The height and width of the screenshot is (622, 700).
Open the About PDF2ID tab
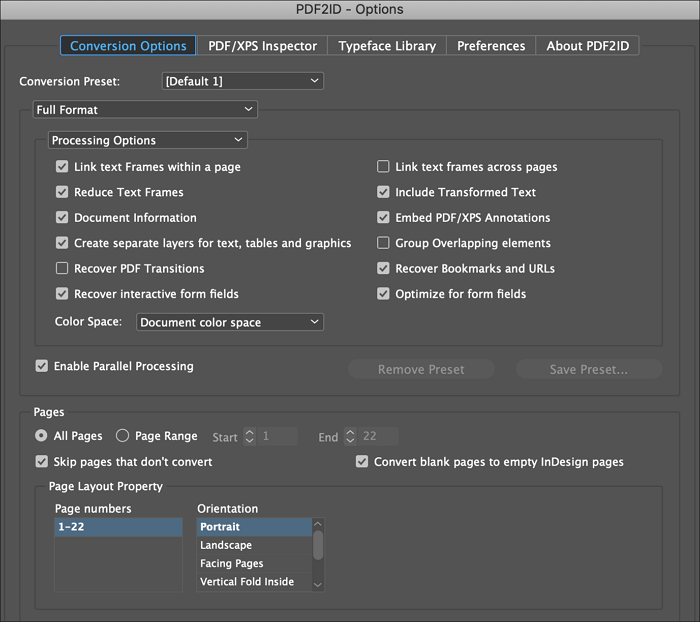[587, 46]
